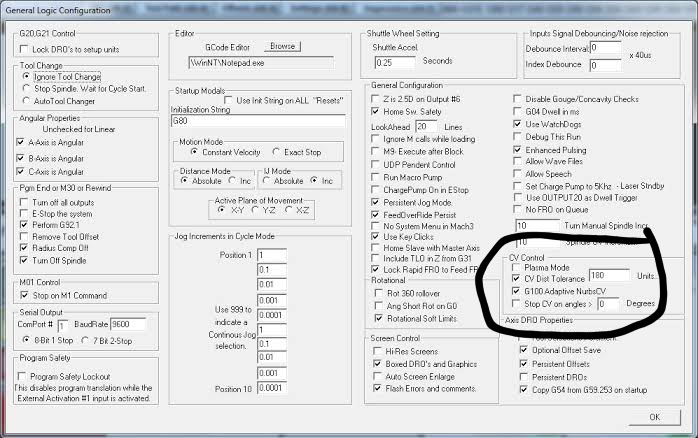Enable E-Stop the system checkbox
698x438 pixels.
24,213
